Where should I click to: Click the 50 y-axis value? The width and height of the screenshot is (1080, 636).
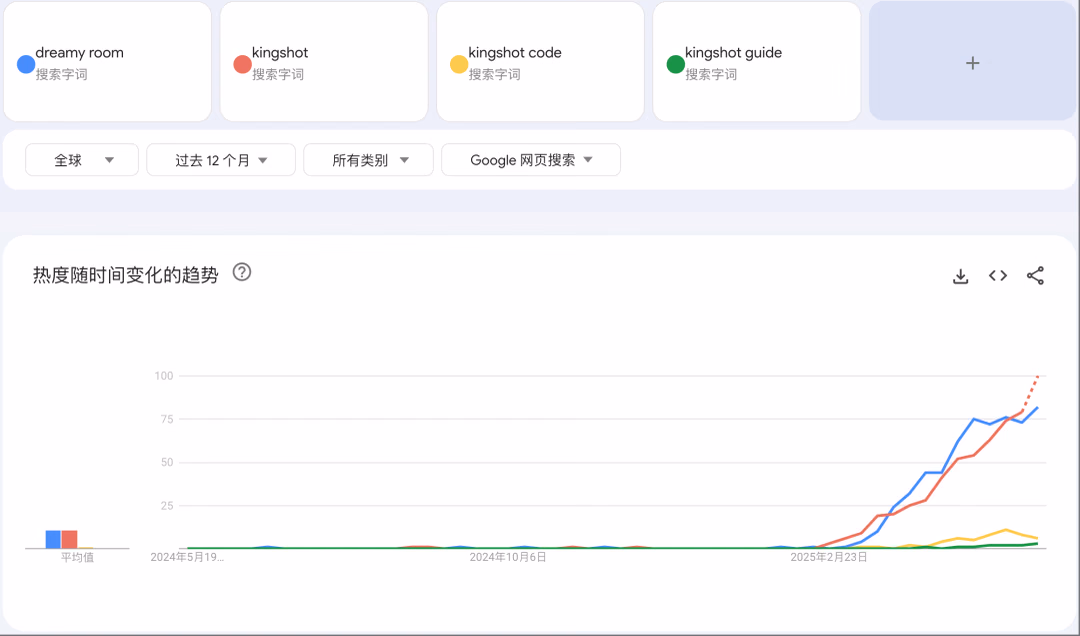[167, 462]
